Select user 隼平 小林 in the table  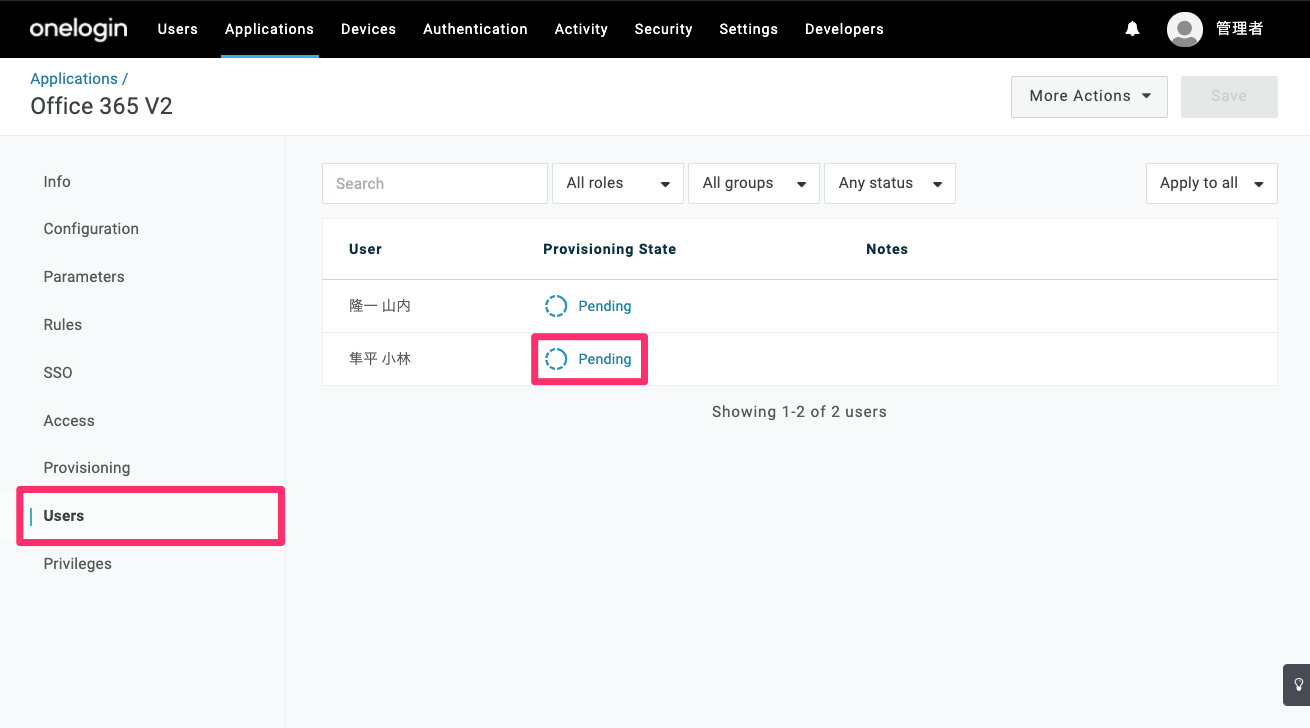tap(380, 359)
